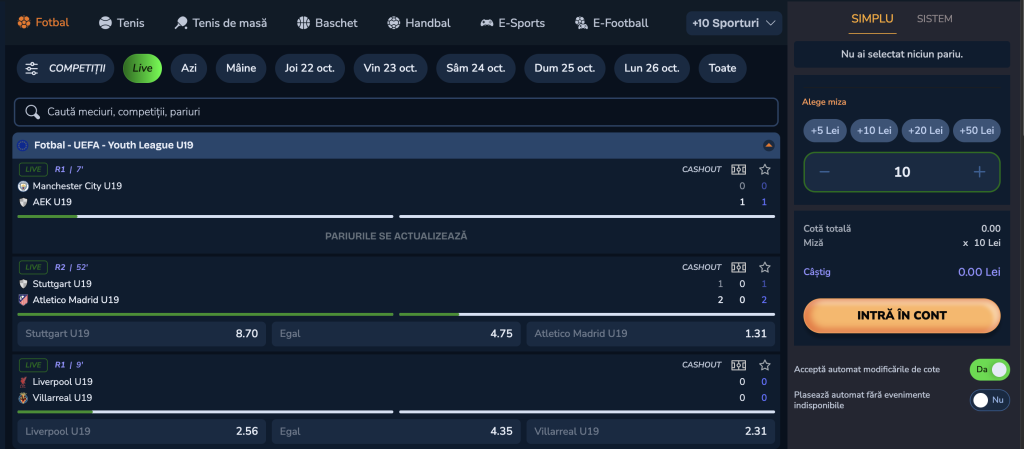The image size is (1024, 449).
Task: Click the basketball icon beside Baschet
Action: 303,23
